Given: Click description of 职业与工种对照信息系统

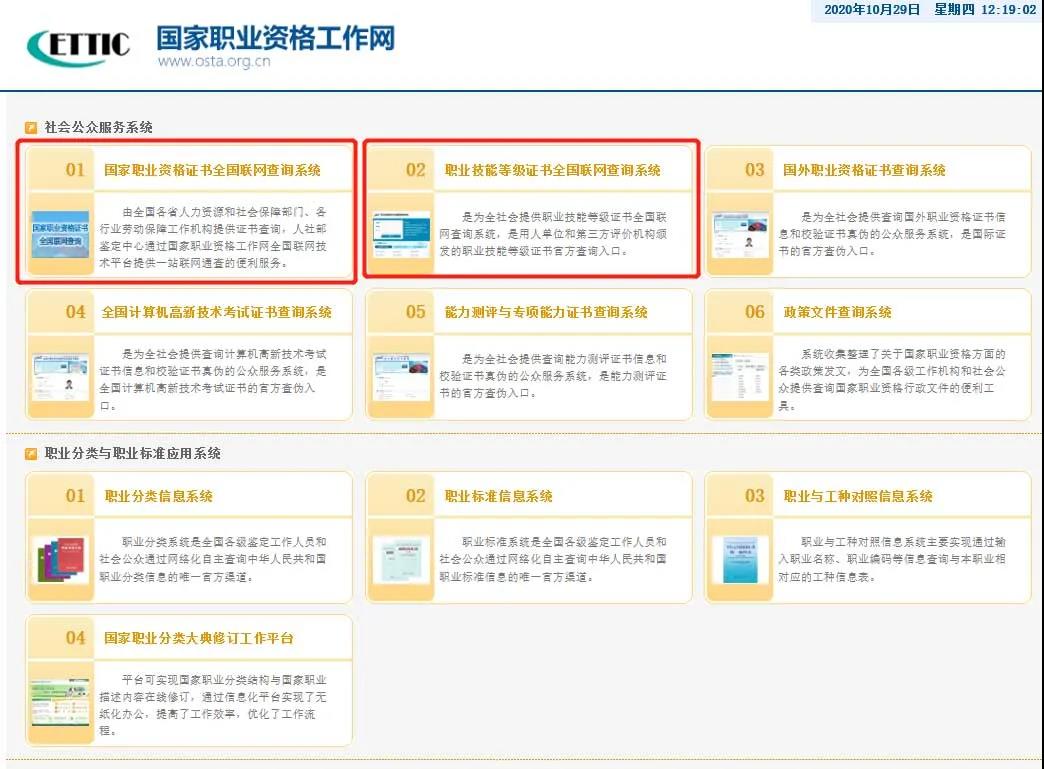Looking at the screenshot, I should click(892, 559).
